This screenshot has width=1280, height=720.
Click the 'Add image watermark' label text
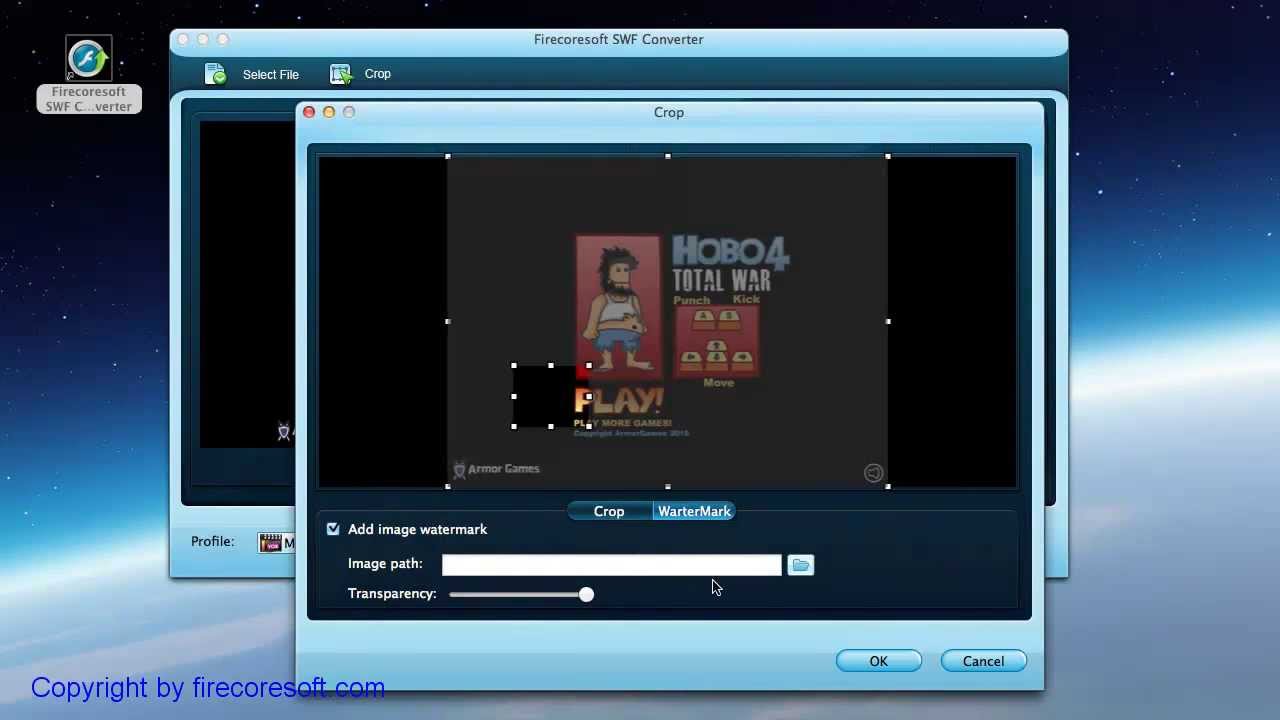pos(417,529)
